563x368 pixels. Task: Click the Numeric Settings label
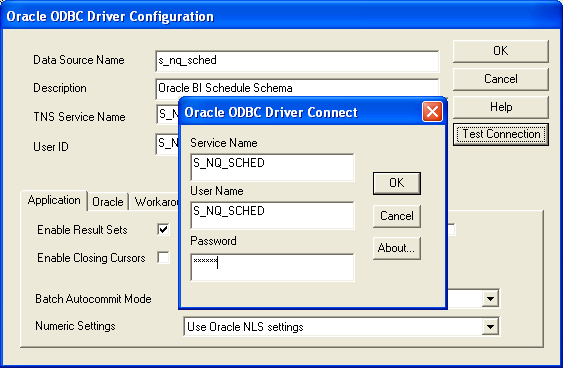click(x=75, y=326)
